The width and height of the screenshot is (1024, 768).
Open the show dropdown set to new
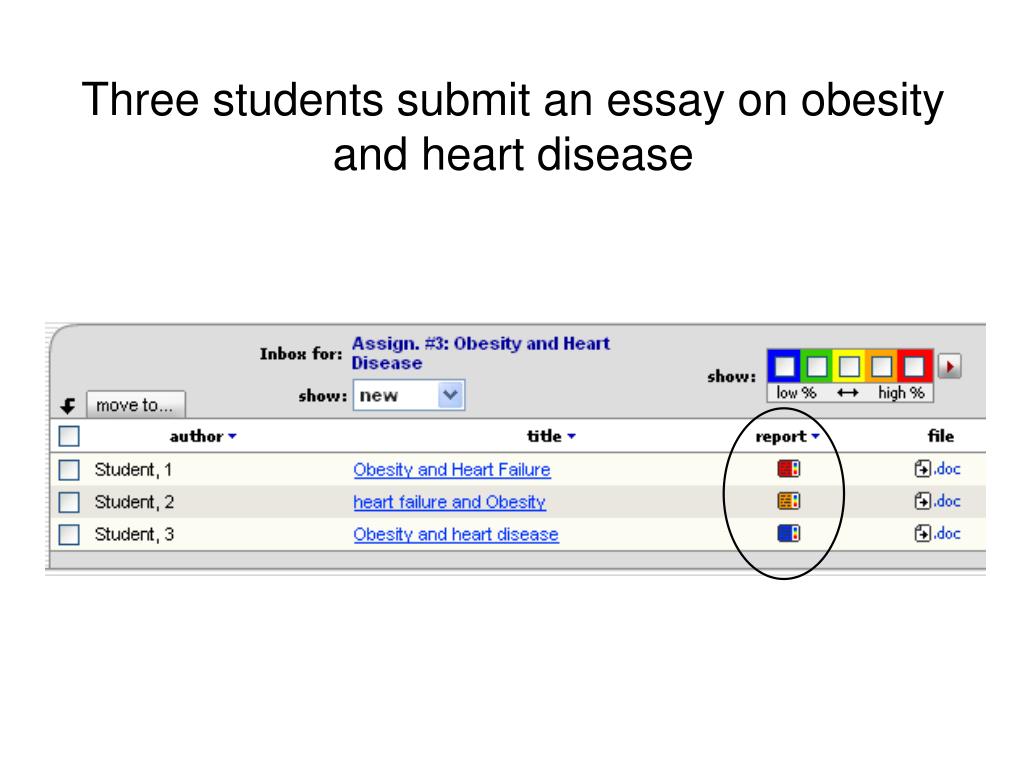tap(409, 395)
